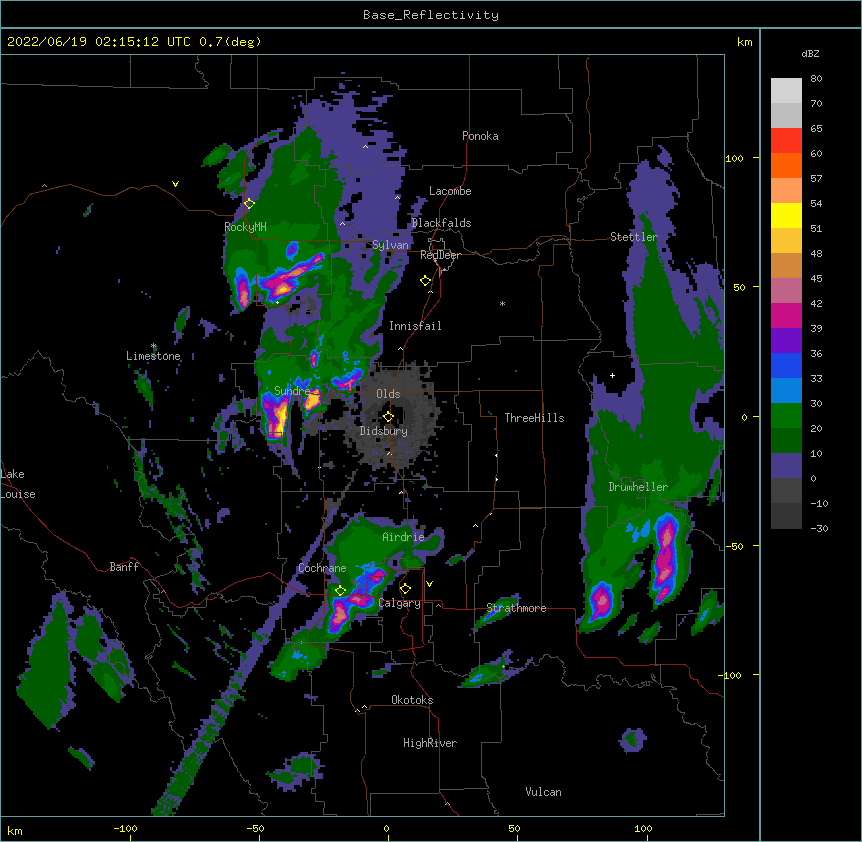Click the Okotoks city label
Screen dimensions: 862x842
click(412, 700)
